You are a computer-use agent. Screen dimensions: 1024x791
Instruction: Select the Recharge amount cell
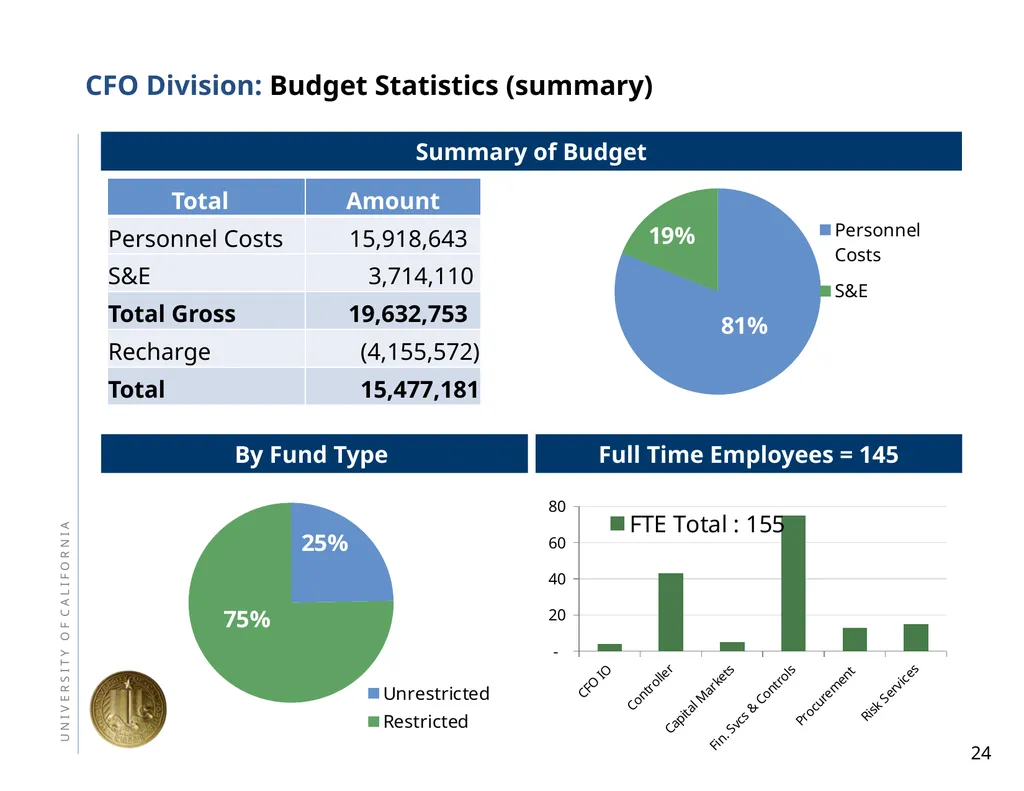393,351
